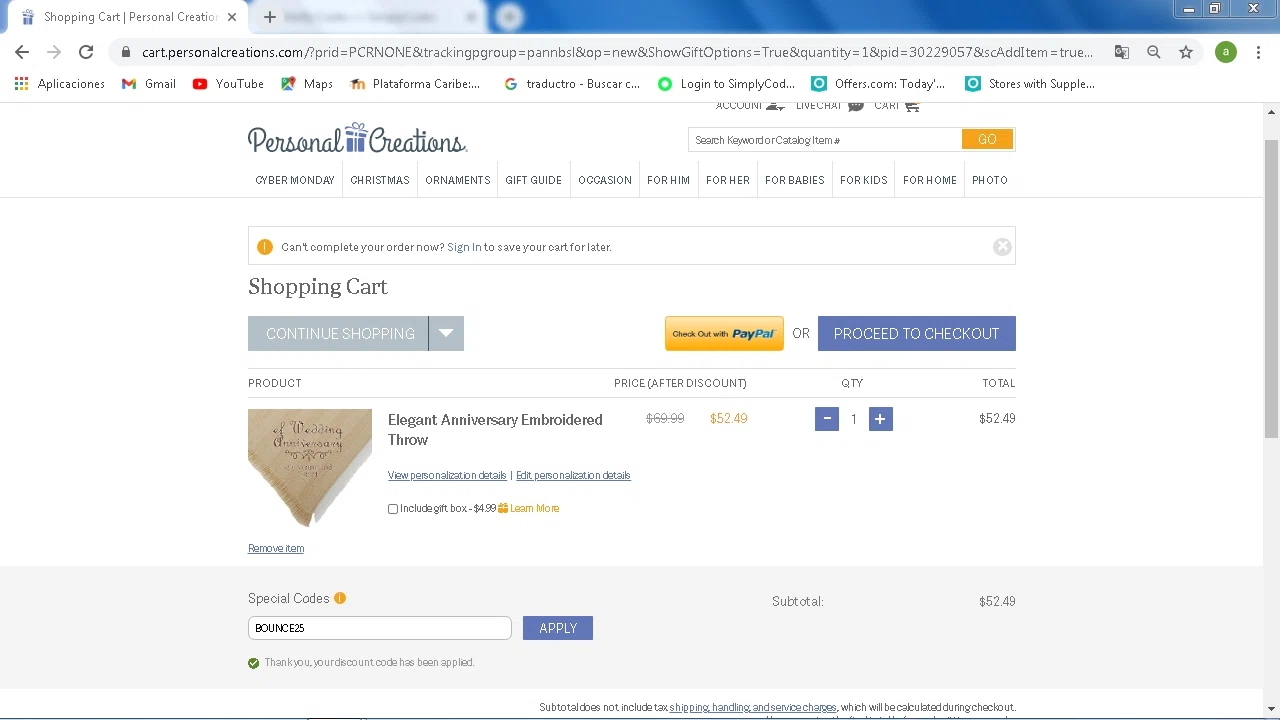Apply the special code with the Apply button
The height and width of the screenshot is (720, 1280).
[x=558, y=628]
